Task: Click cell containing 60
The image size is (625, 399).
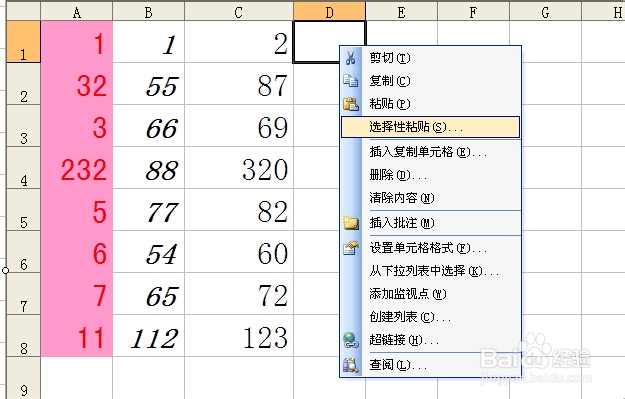Action: [239, 252]
